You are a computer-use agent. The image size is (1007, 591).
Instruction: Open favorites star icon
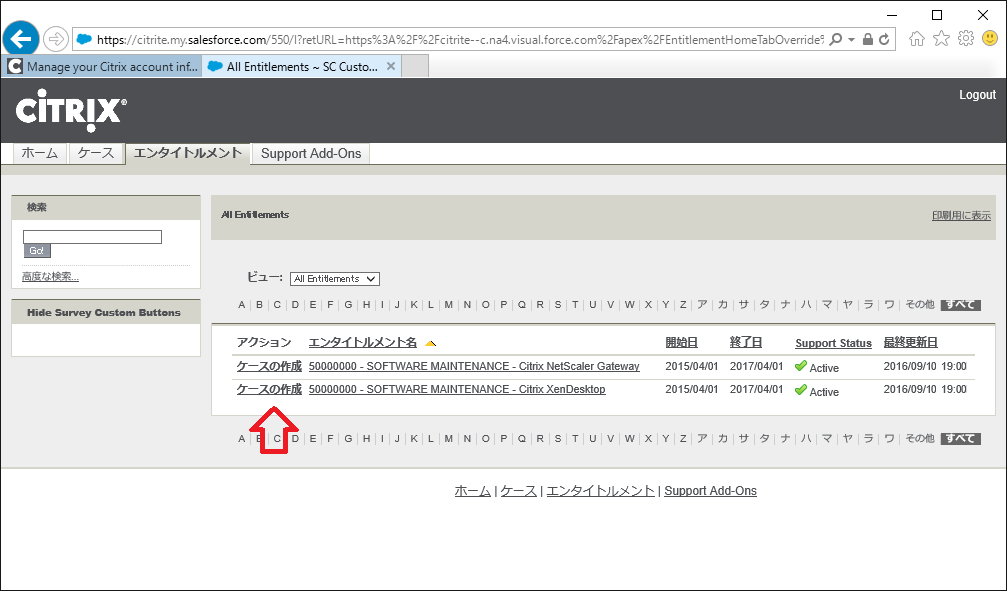(x=941, y=39)
